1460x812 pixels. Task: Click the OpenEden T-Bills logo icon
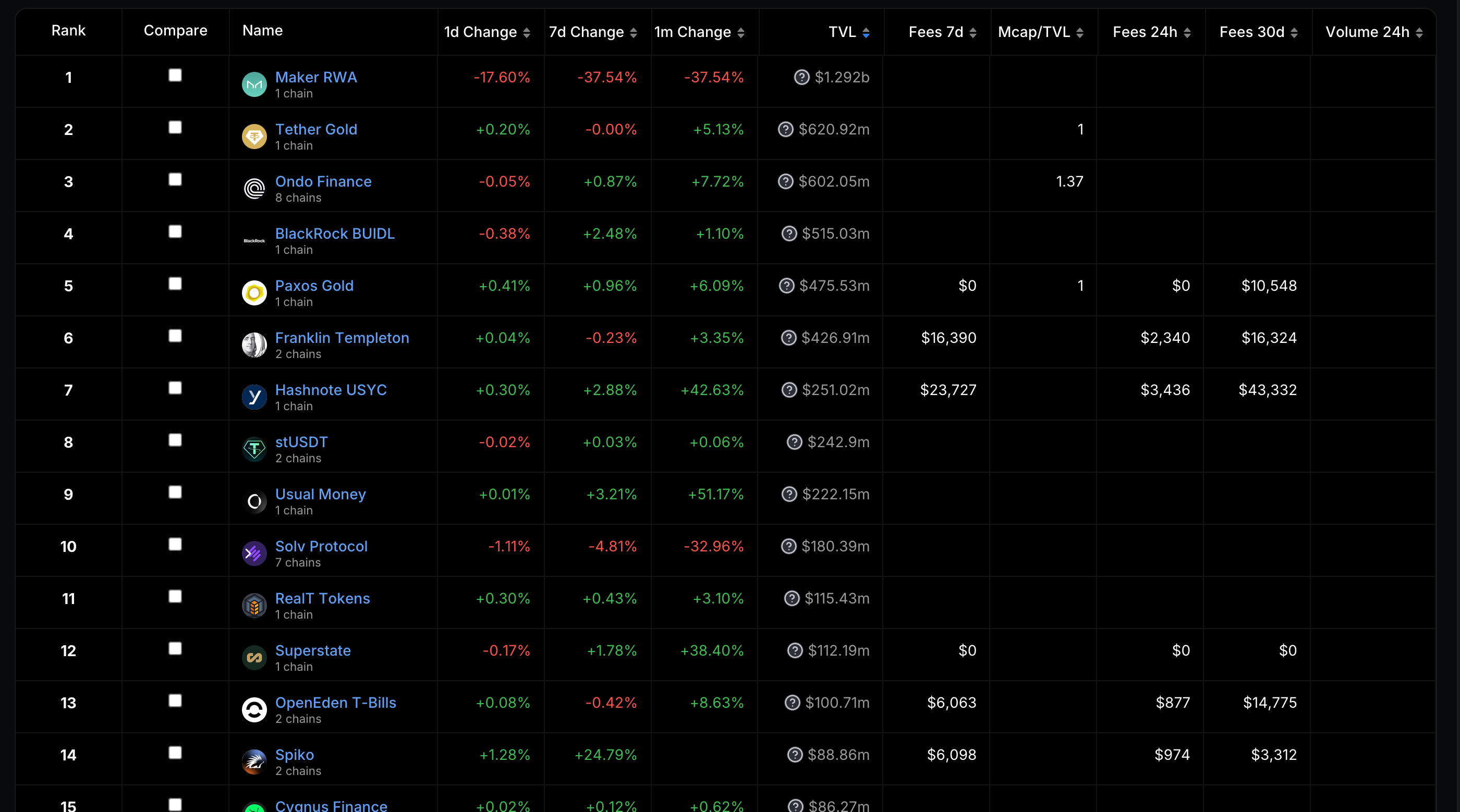pyautogui.click(x=254, y=710)
